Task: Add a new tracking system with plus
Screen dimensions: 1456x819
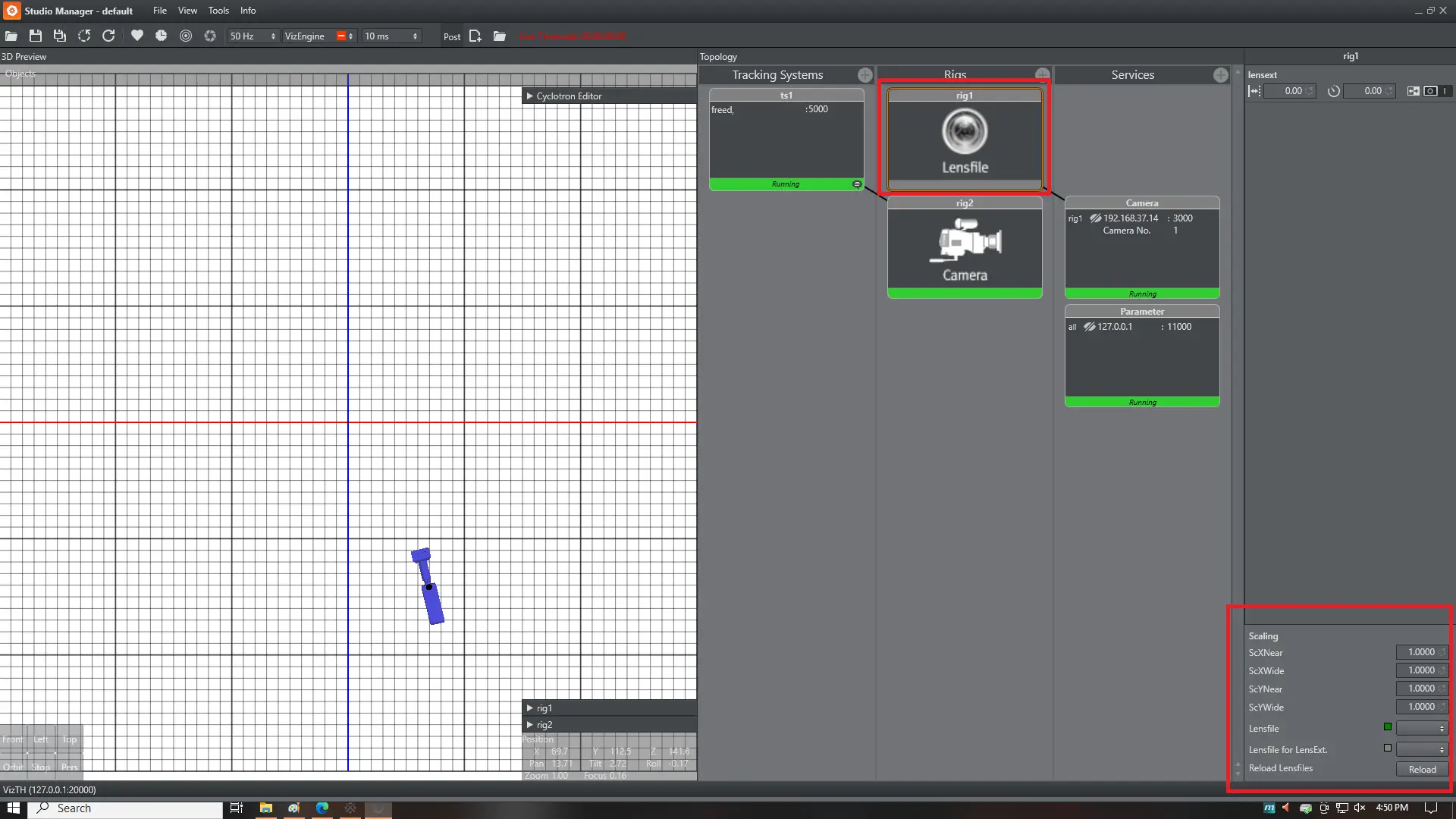Action: pos(864,75)
